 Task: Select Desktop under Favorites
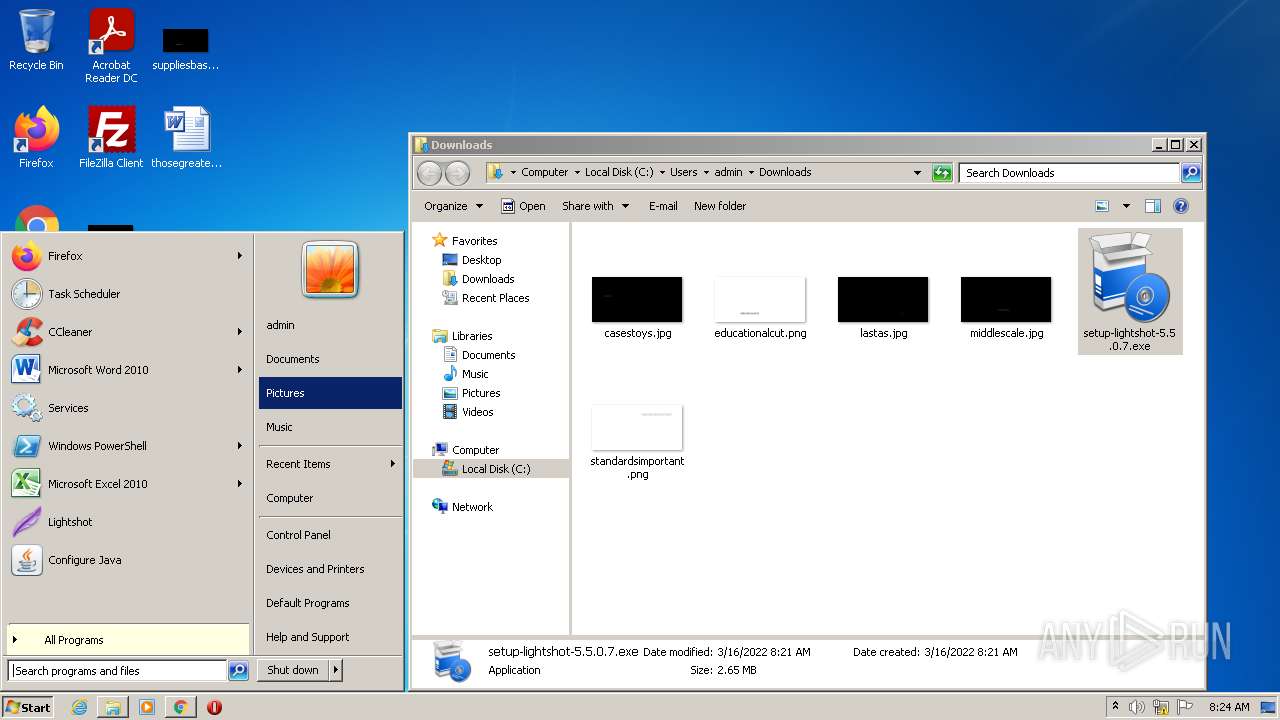tap(471, 260)
